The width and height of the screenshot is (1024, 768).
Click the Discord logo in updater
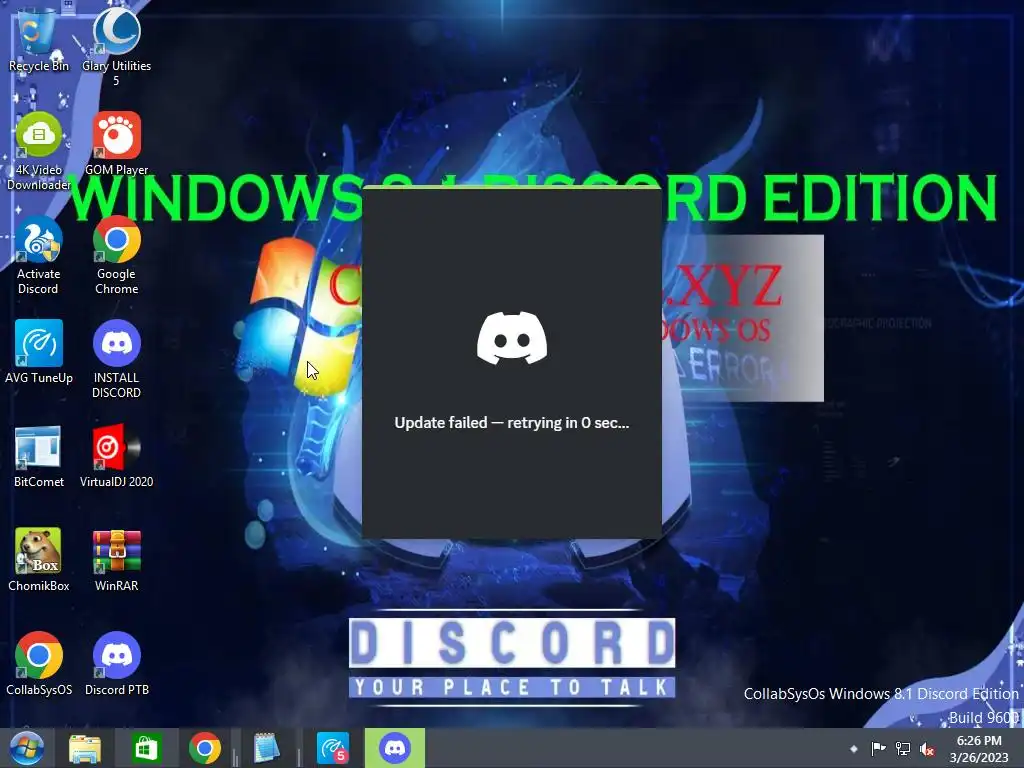(x=512, y=338)
